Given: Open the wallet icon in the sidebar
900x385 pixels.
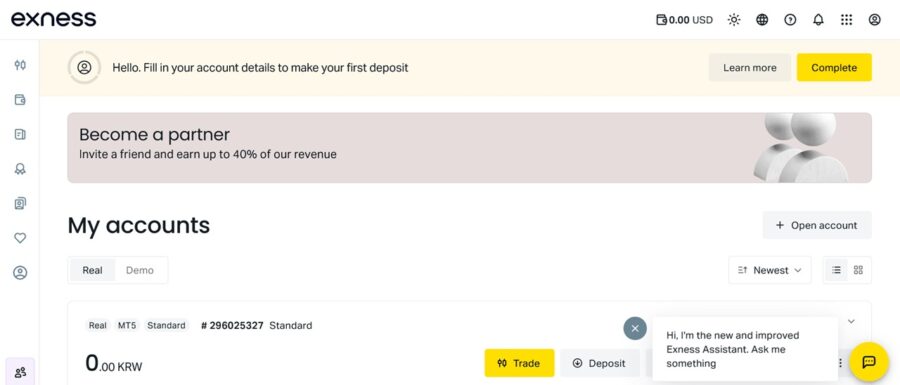Looking at the screenshot, I should [x=20, y=100].
